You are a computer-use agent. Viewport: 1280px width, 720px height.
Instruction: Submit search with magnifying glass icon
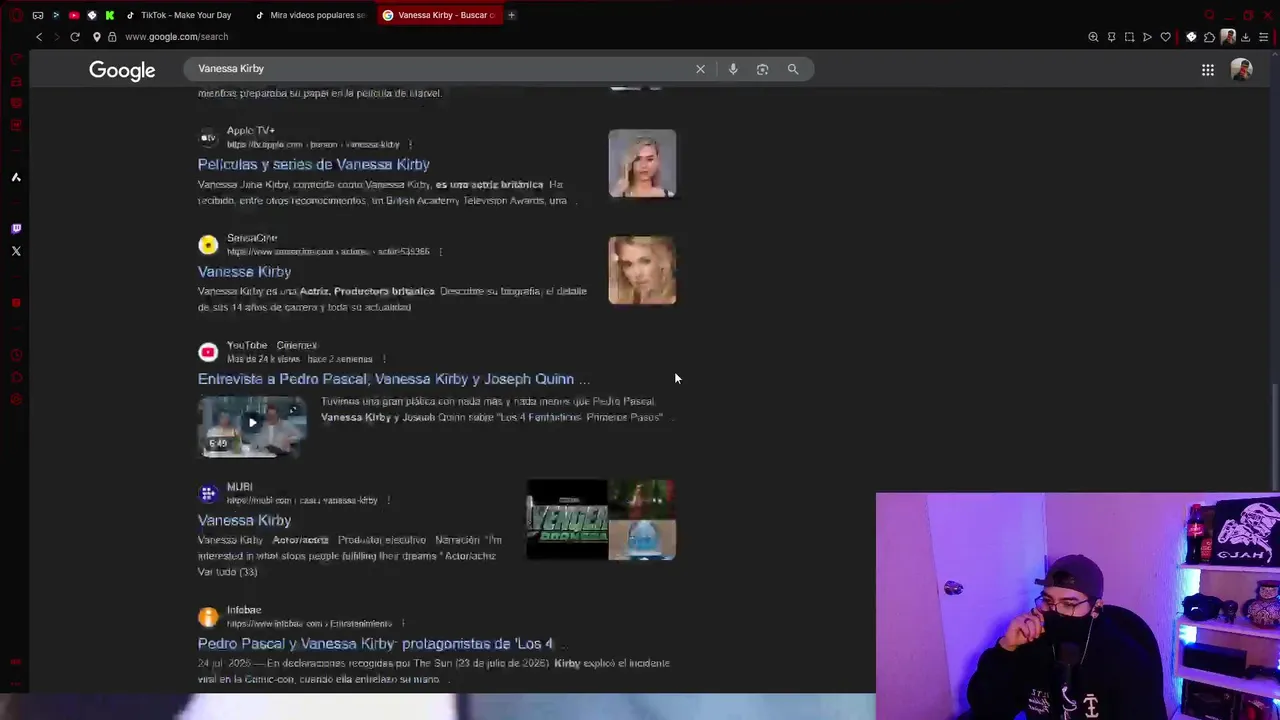[x=793, y=69]
